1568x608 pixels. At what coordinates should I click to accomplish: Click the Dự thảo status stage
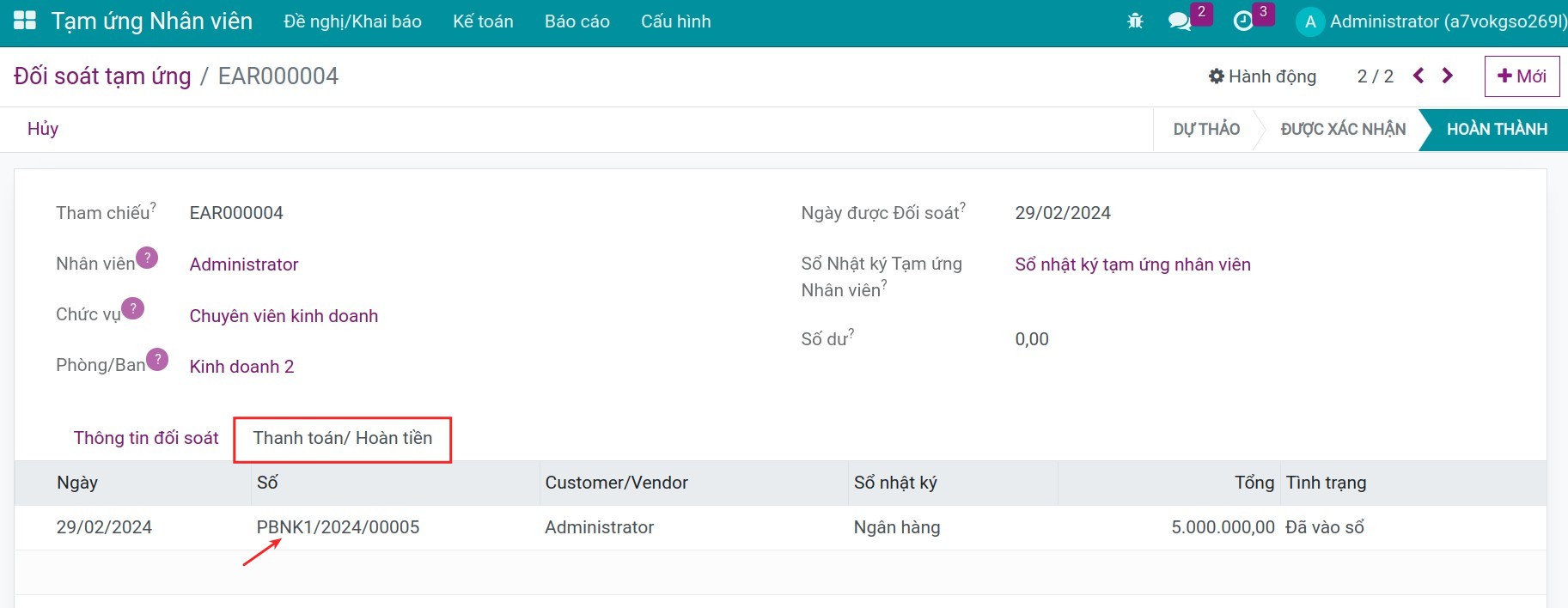click(x=1206, y=129)
